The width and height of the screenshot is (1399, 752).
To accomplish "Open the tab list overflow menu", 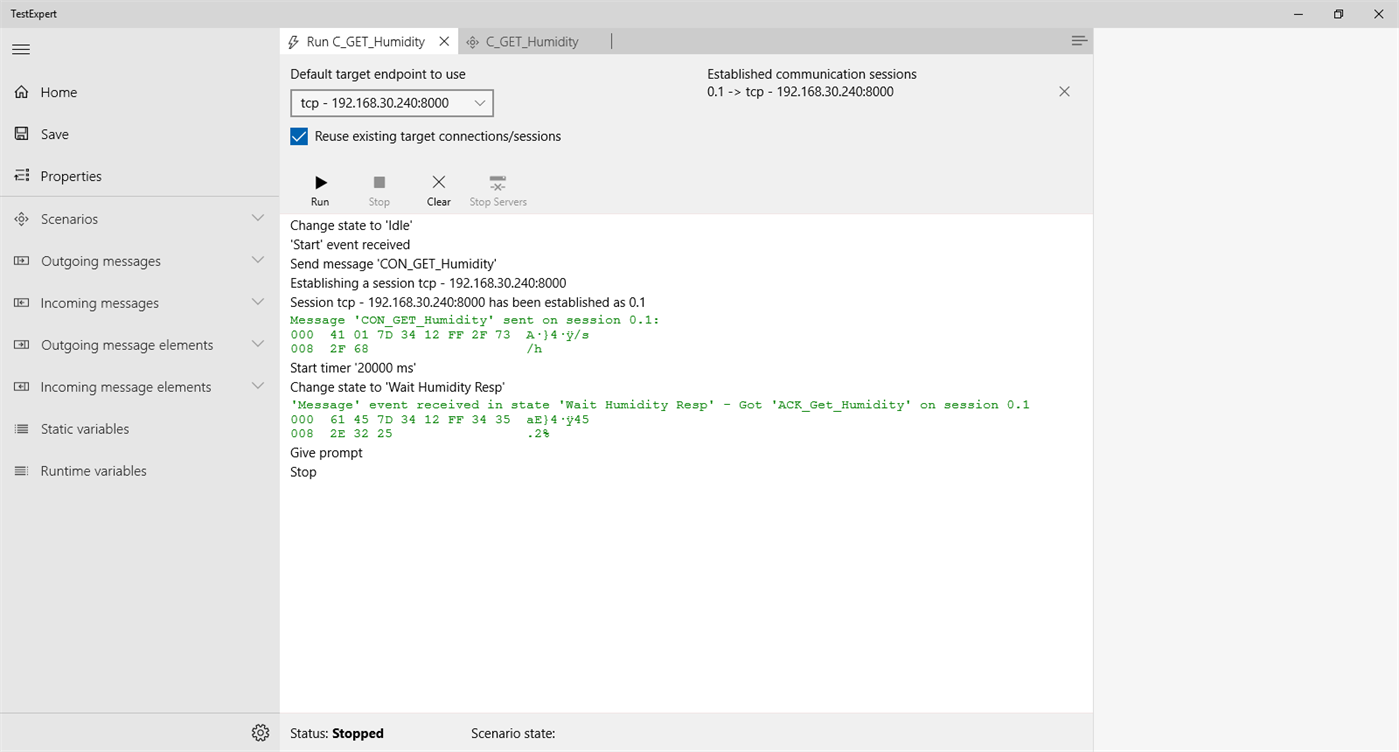I will (x=1078, y=41).
